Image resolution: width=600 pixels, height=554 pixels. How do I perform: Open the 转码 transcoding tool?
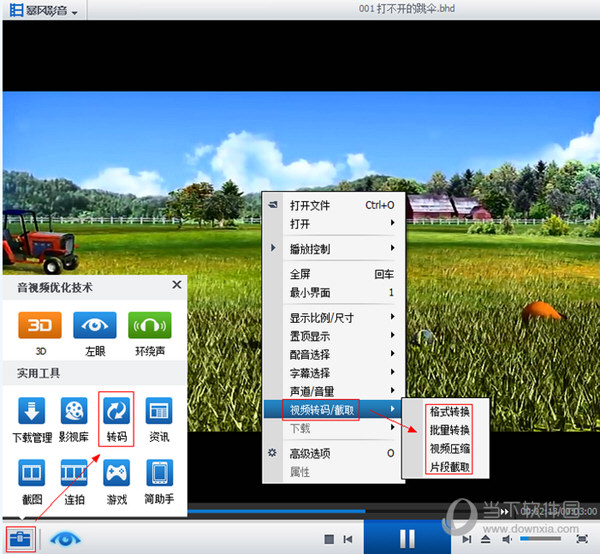point(116,412)
